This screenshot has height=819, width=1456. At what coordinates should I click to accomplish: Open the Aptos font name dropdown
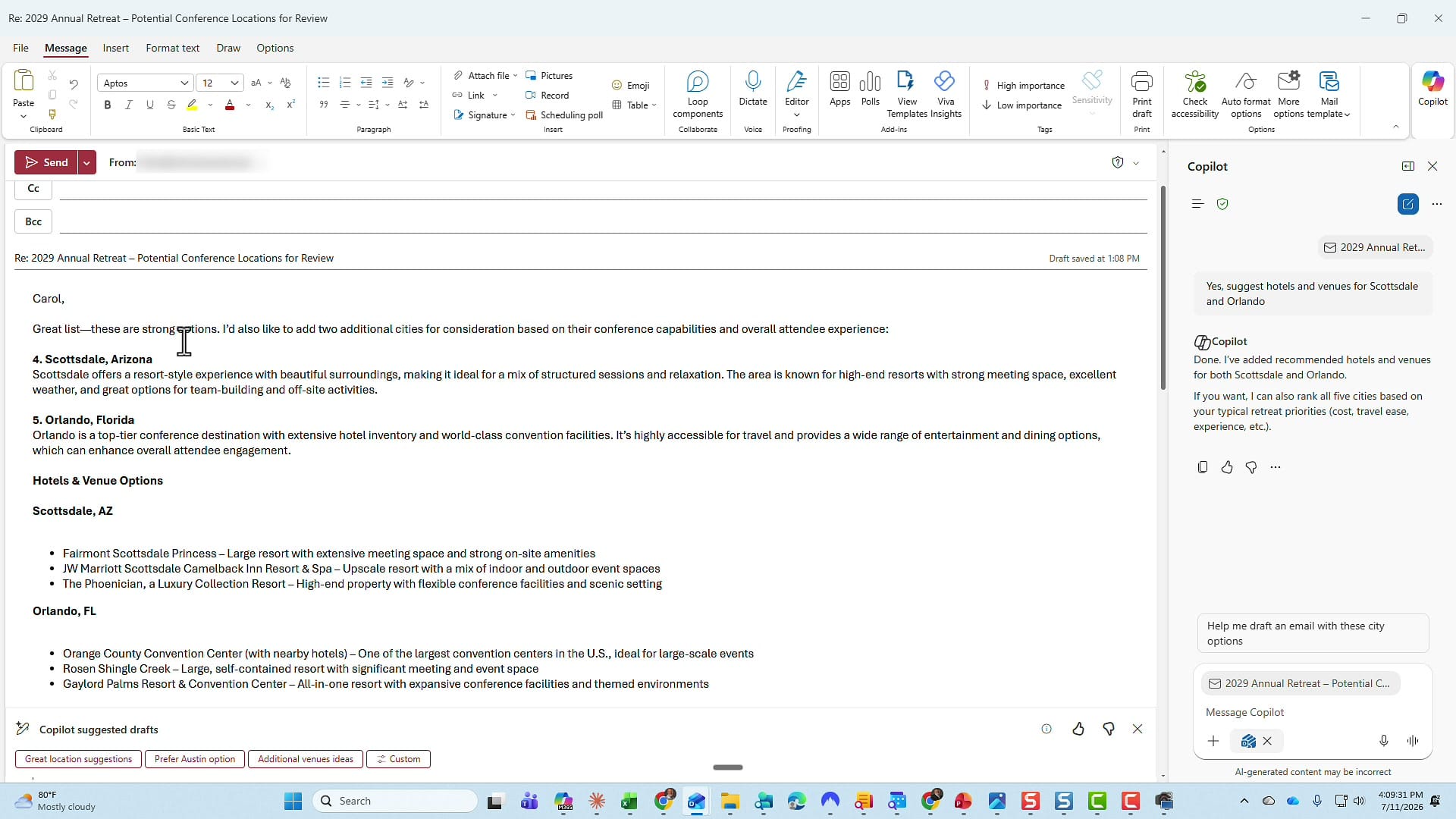point(184,83)
